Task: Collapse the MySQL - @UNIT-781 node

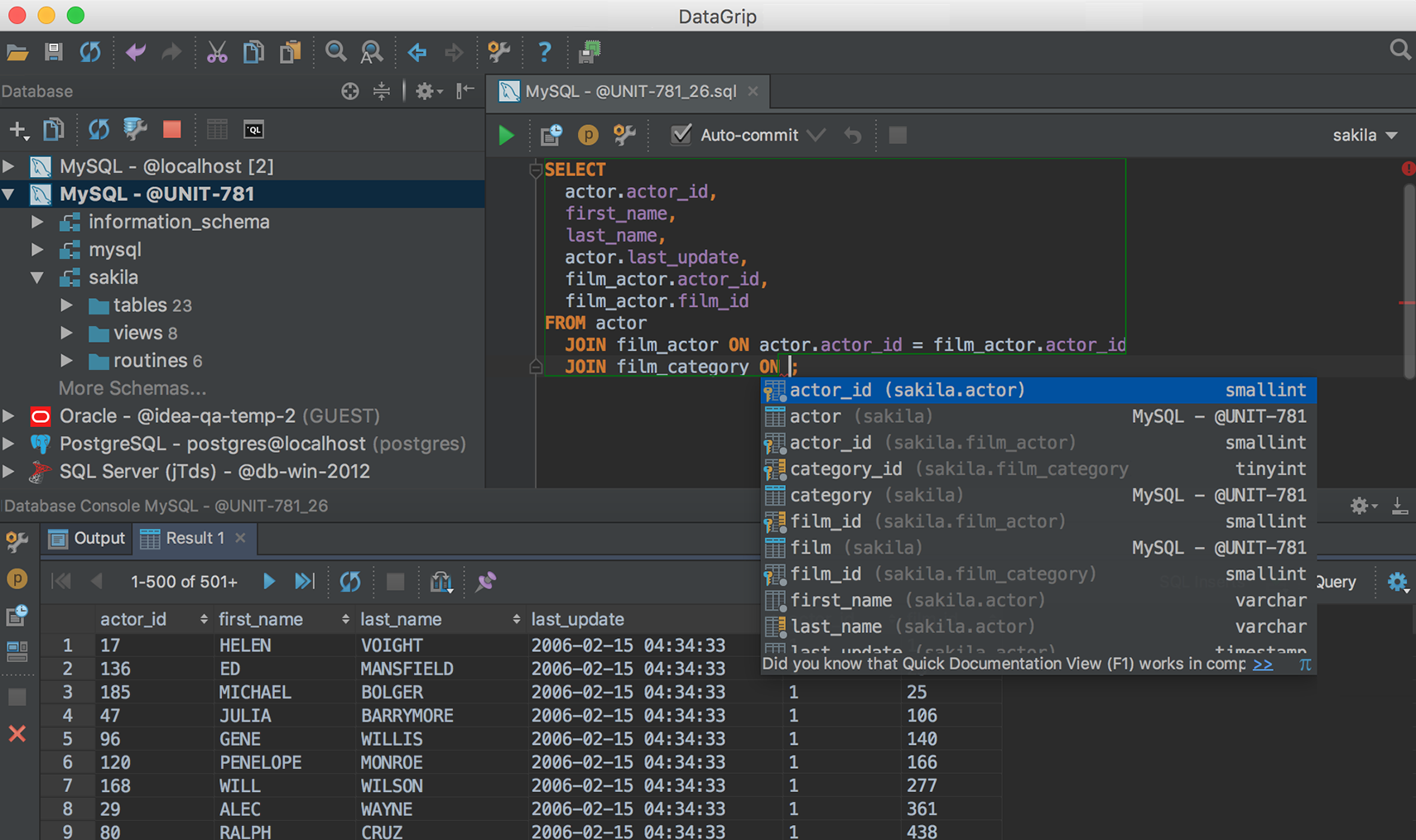Action: [8, 194]
